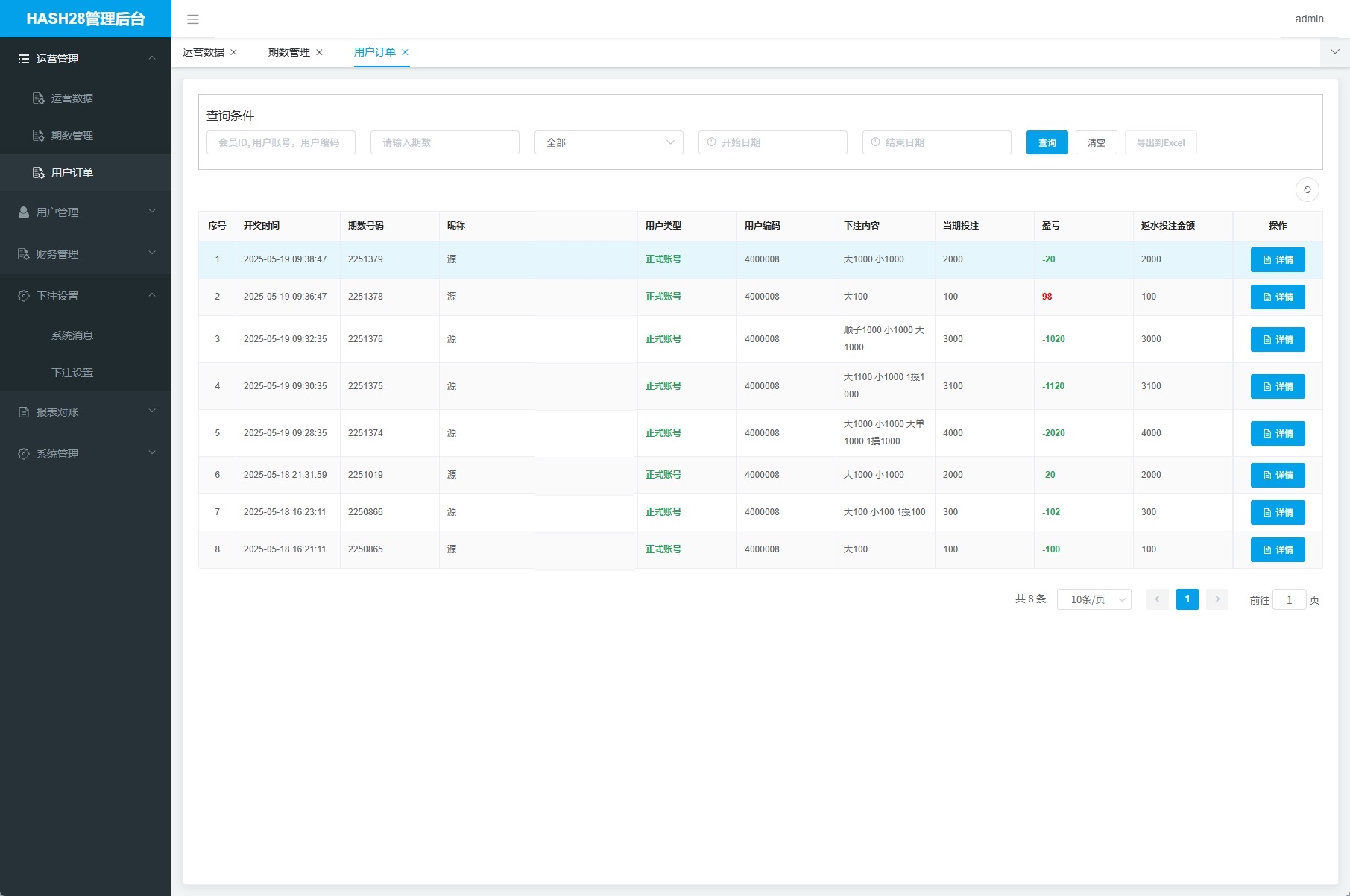Open 系统消息 in the sidebar
Screen dimensions: 1350x896
(72, 335)
